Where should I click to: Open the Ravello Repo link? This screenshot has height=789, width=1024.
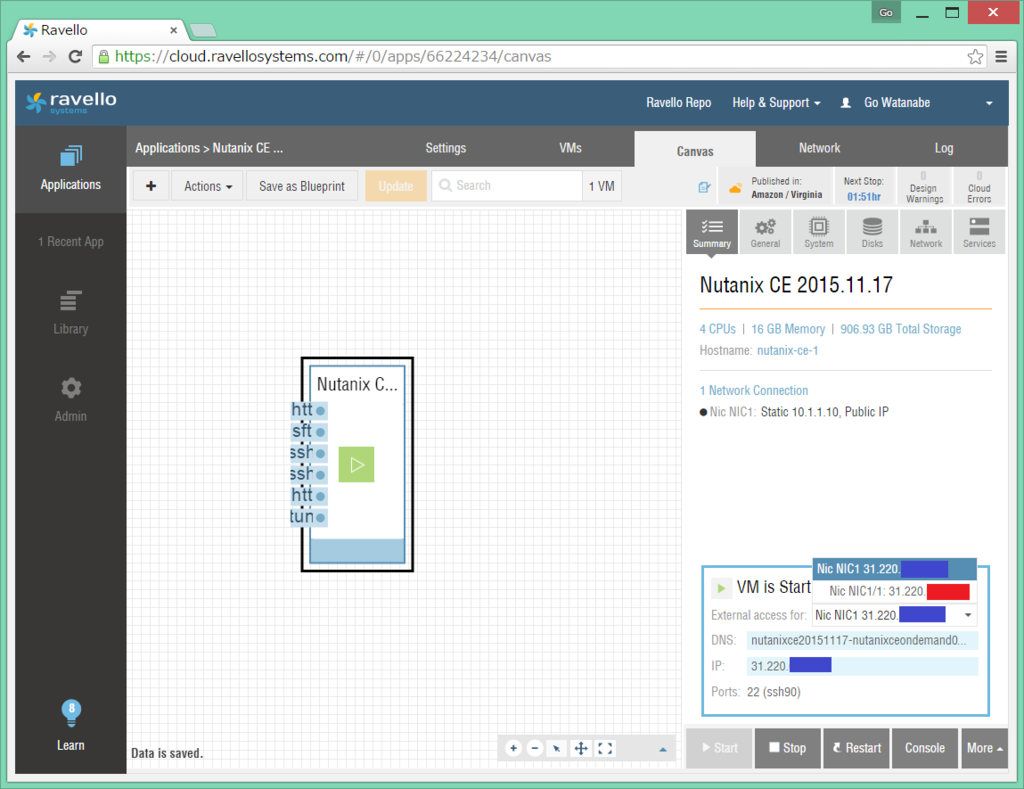[x=679, y=103]
